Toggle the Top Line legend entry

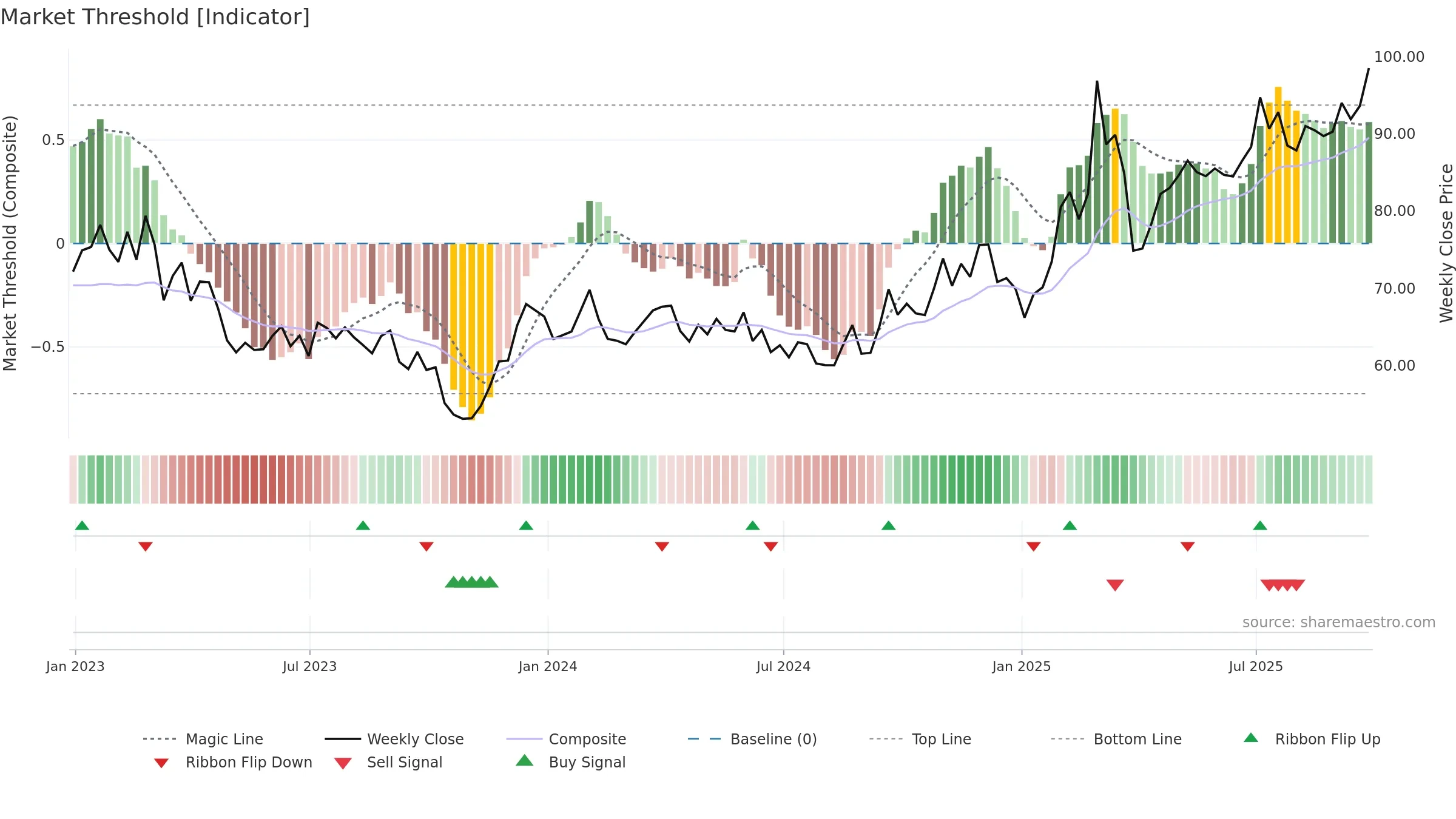(x=920, y=739)
